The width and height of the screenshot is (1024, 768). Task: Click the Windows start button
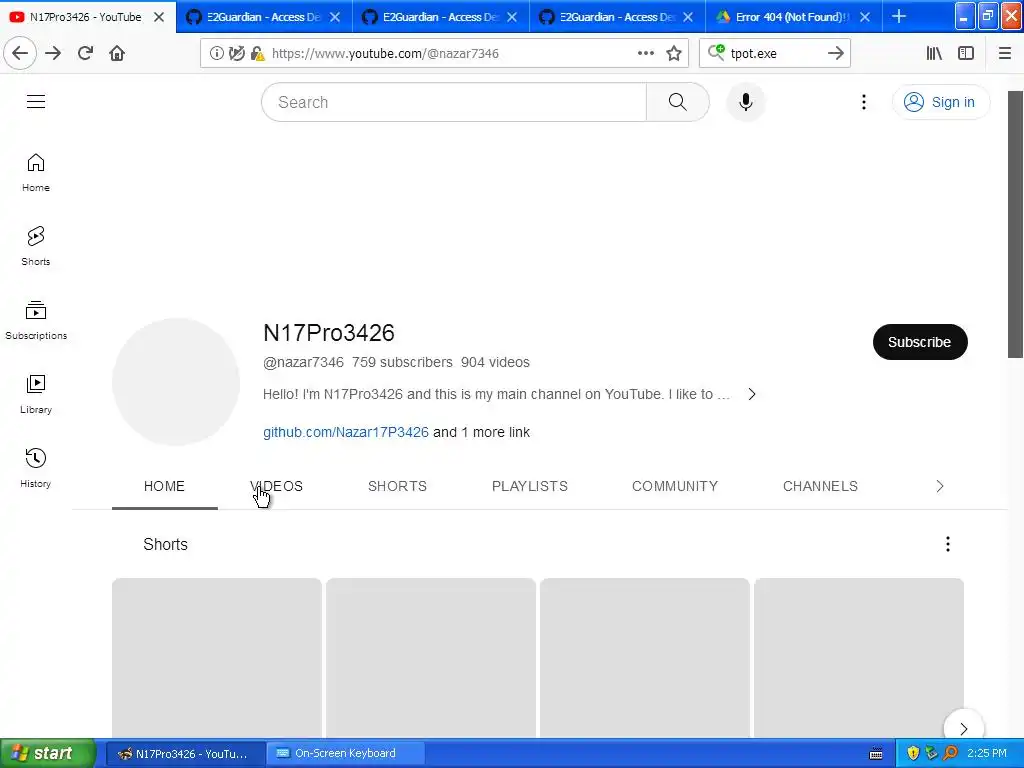[x=47, y=753]
